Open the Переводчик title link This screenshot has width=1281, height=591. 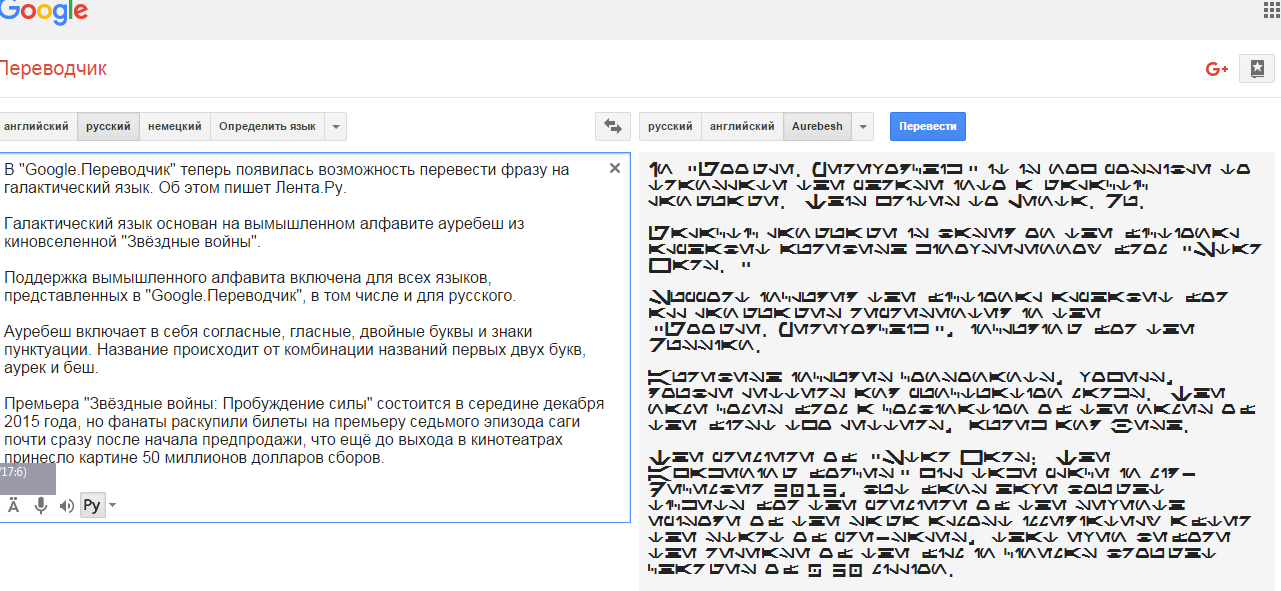click(x=52, y=69)
